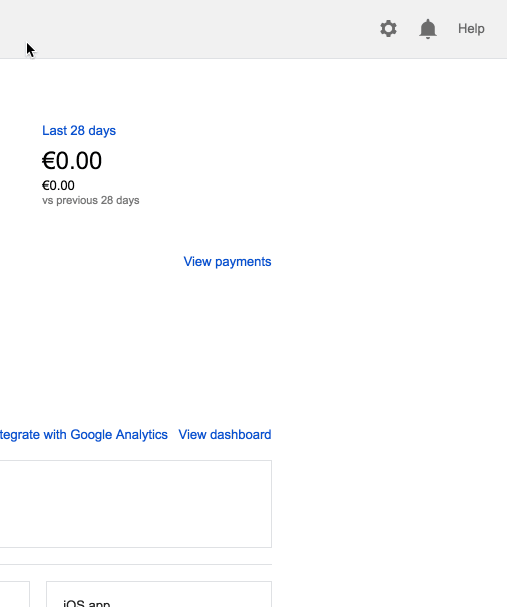
Task: Open the Help menu
Action: 471,29
